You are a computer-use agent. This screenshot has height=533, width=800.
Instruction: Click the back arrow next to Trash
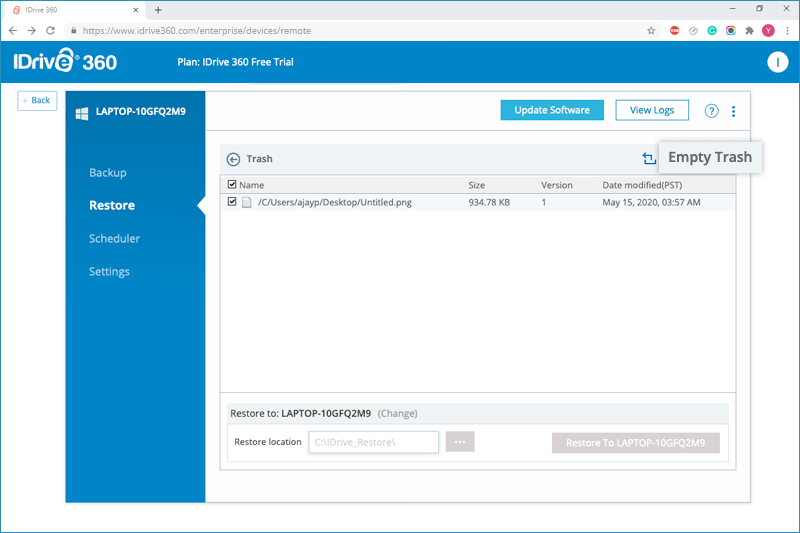coord(233,159)
